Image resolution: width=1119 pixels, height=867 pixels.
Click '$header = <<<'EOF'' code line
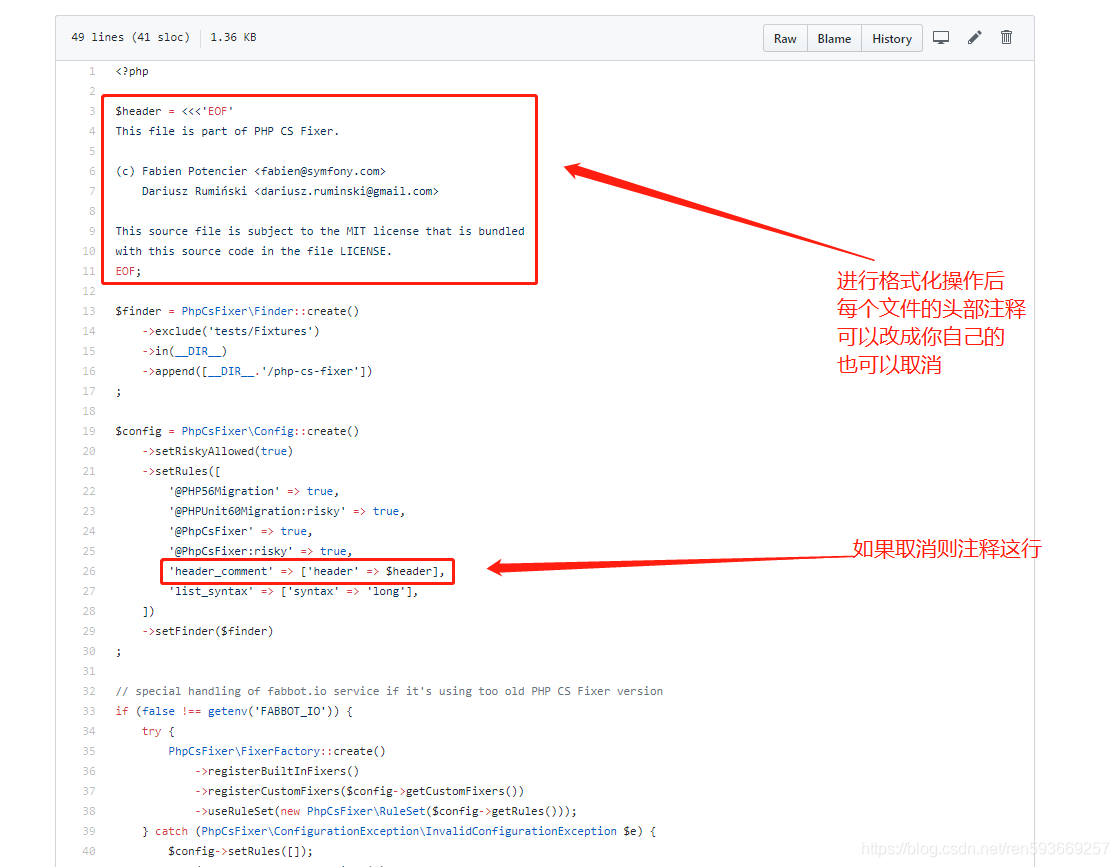174,111
